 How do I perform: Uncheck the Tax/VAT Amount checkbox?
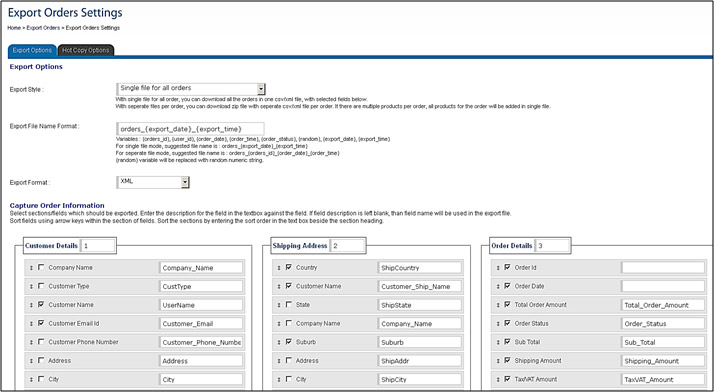point(507,379)
